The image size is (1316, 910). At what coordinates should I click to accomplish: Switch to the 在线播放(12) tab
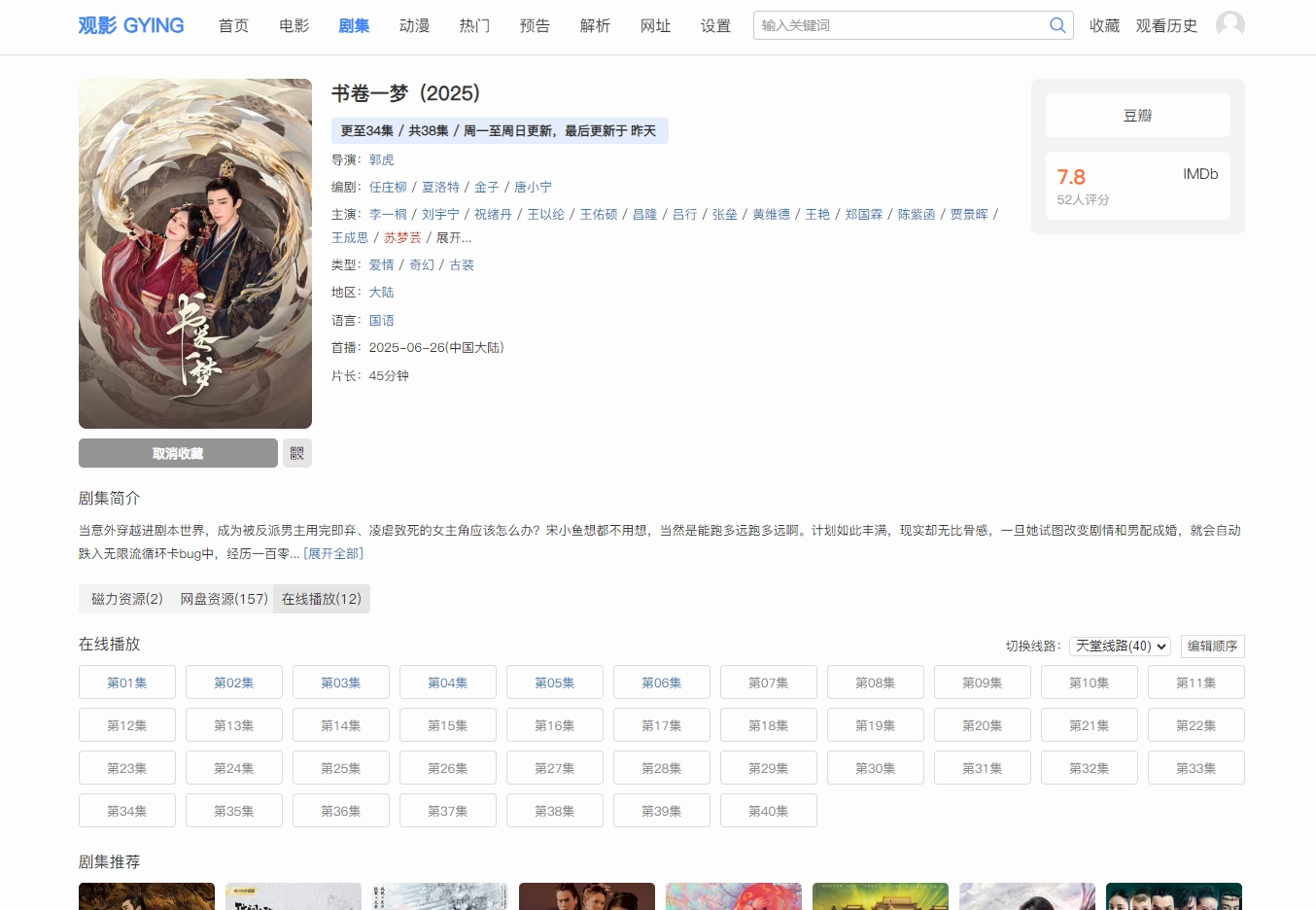(322, 599)
